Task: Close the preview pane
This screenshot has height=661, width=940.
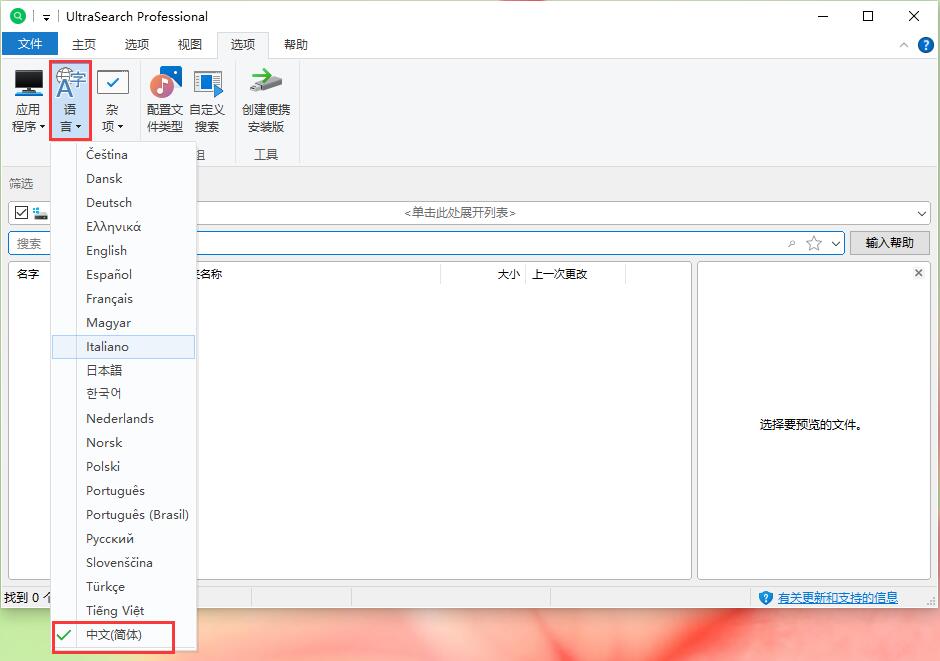Action: pyautogui.click(x=918, y=273)
